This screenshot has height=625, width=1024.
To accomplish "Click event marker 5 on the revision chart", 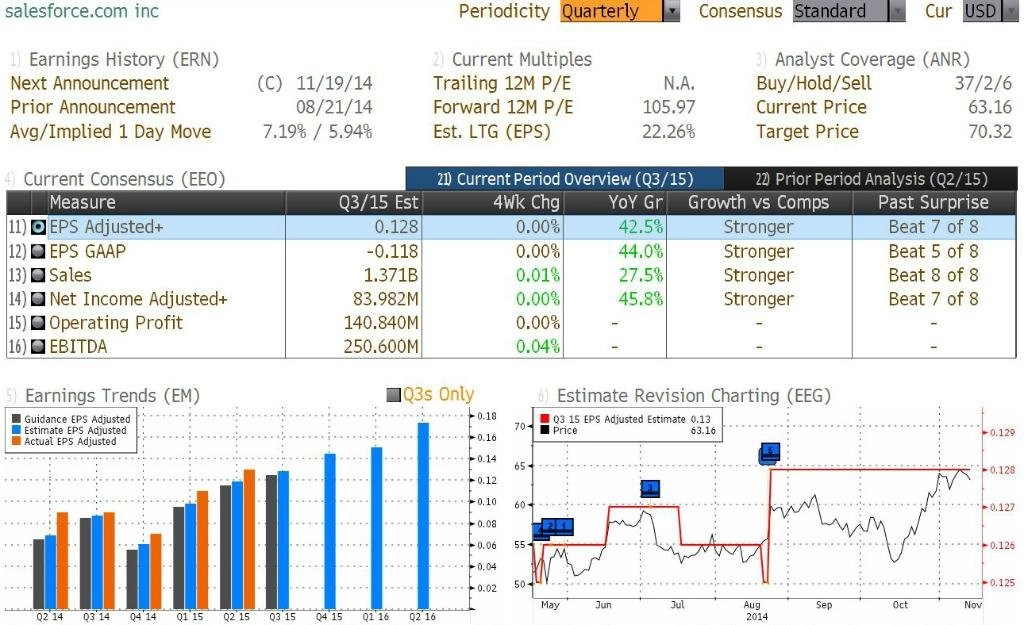I will pyautogui.click(x=771, y=451).
